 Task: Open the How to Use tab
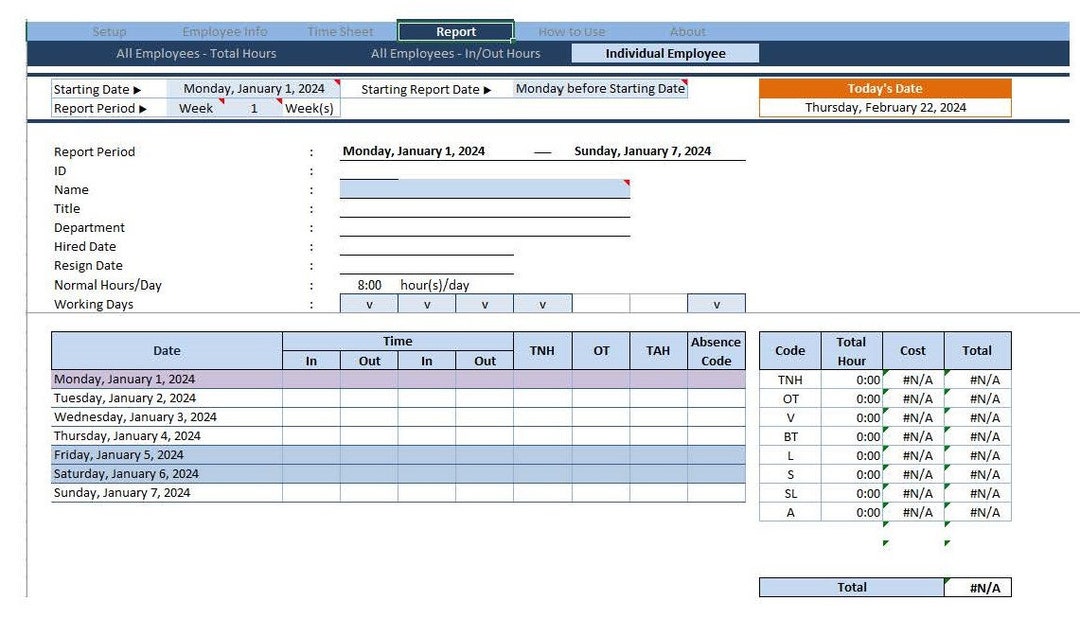pyautogui.click(x=571, y=31)
